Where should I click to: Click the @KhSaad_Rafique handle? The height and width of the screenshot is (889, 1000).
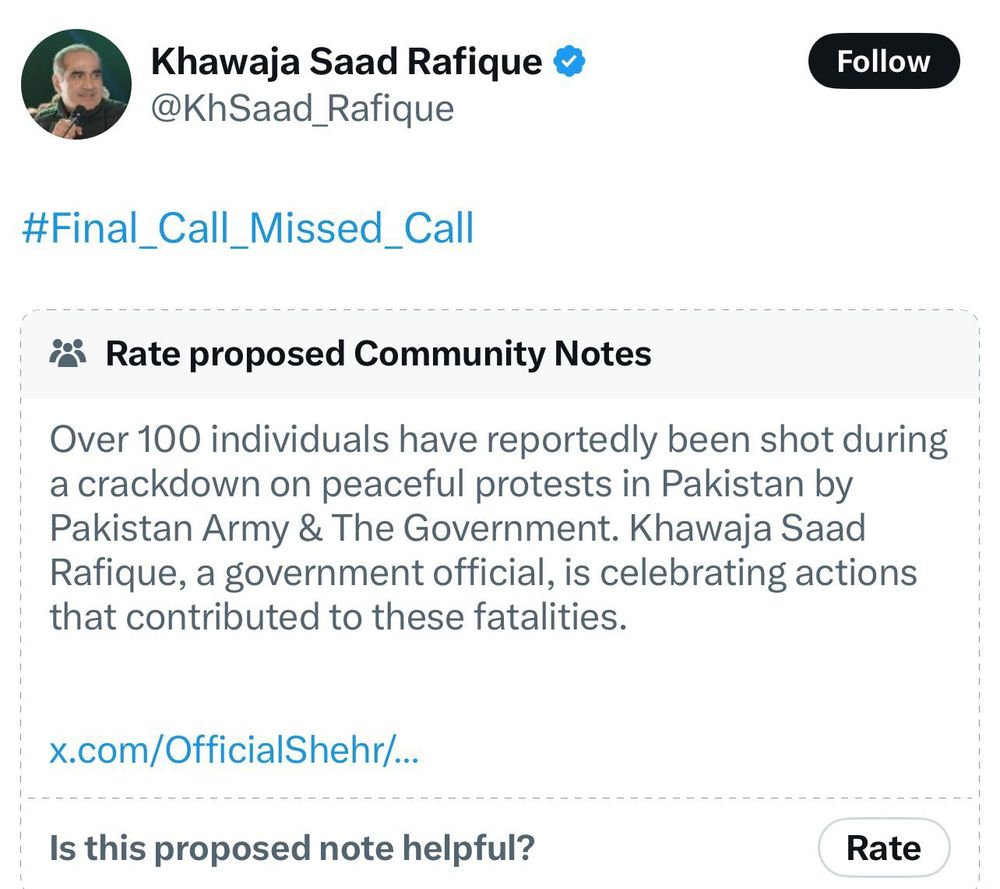[302, 108]
